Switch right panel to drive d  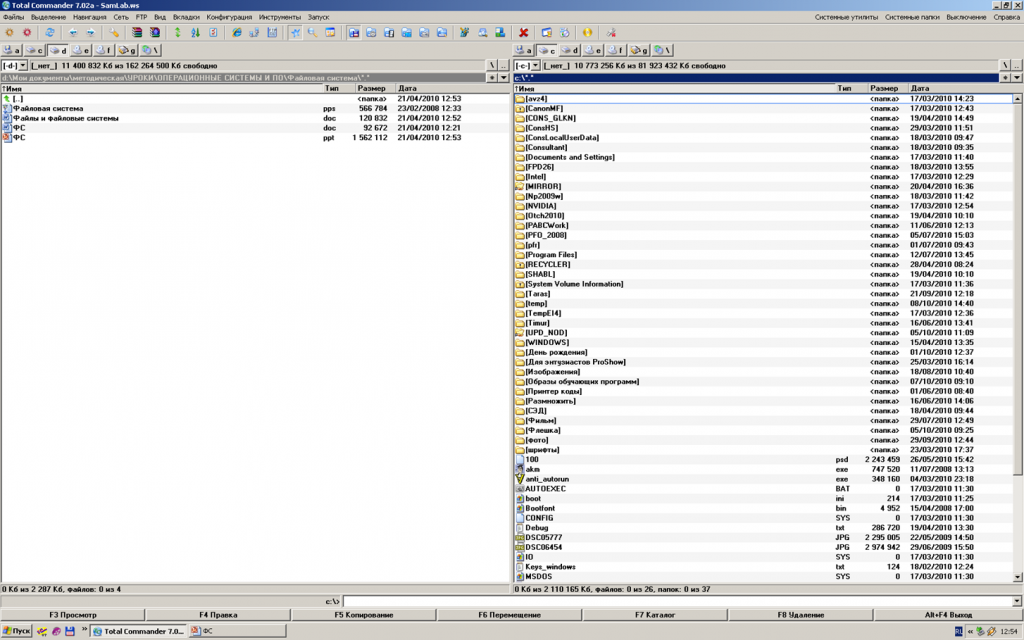(x=570, y=50)
